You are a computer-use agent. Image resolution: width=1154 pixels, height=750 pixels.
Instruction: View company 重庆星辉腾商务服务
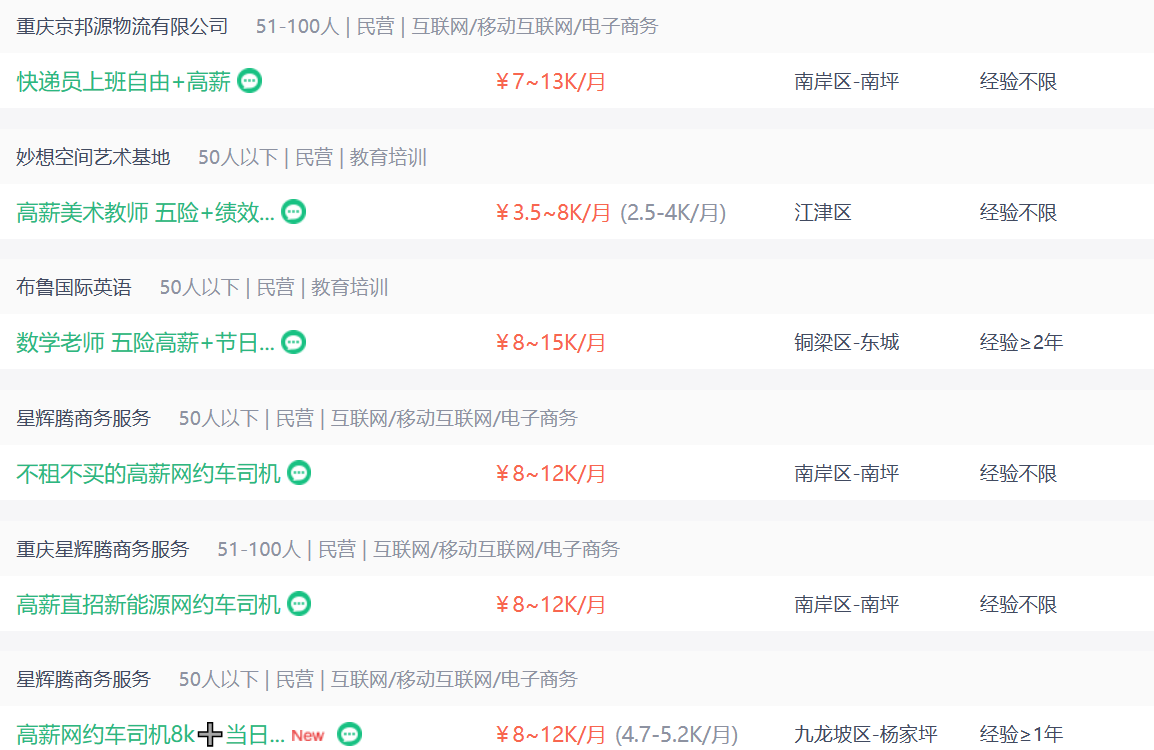point(103,549)
